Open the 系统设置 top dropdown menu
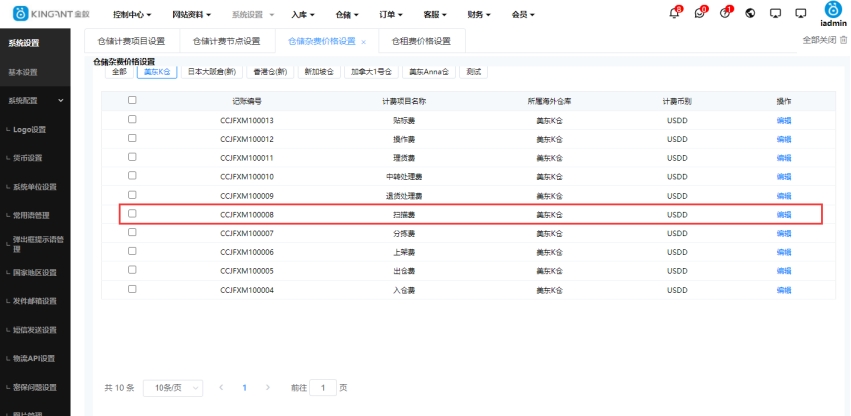Screen dimensions: 851x416 click(x=252, y=15)
